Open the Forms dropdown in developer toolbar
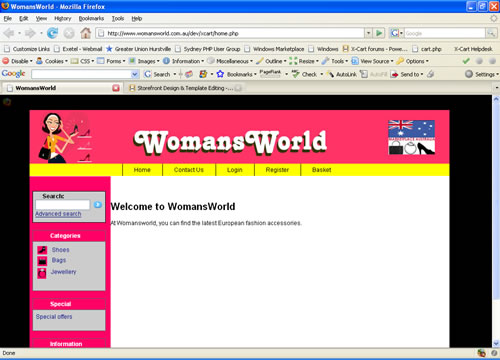 pyautogui.click(x=111, y=61)
